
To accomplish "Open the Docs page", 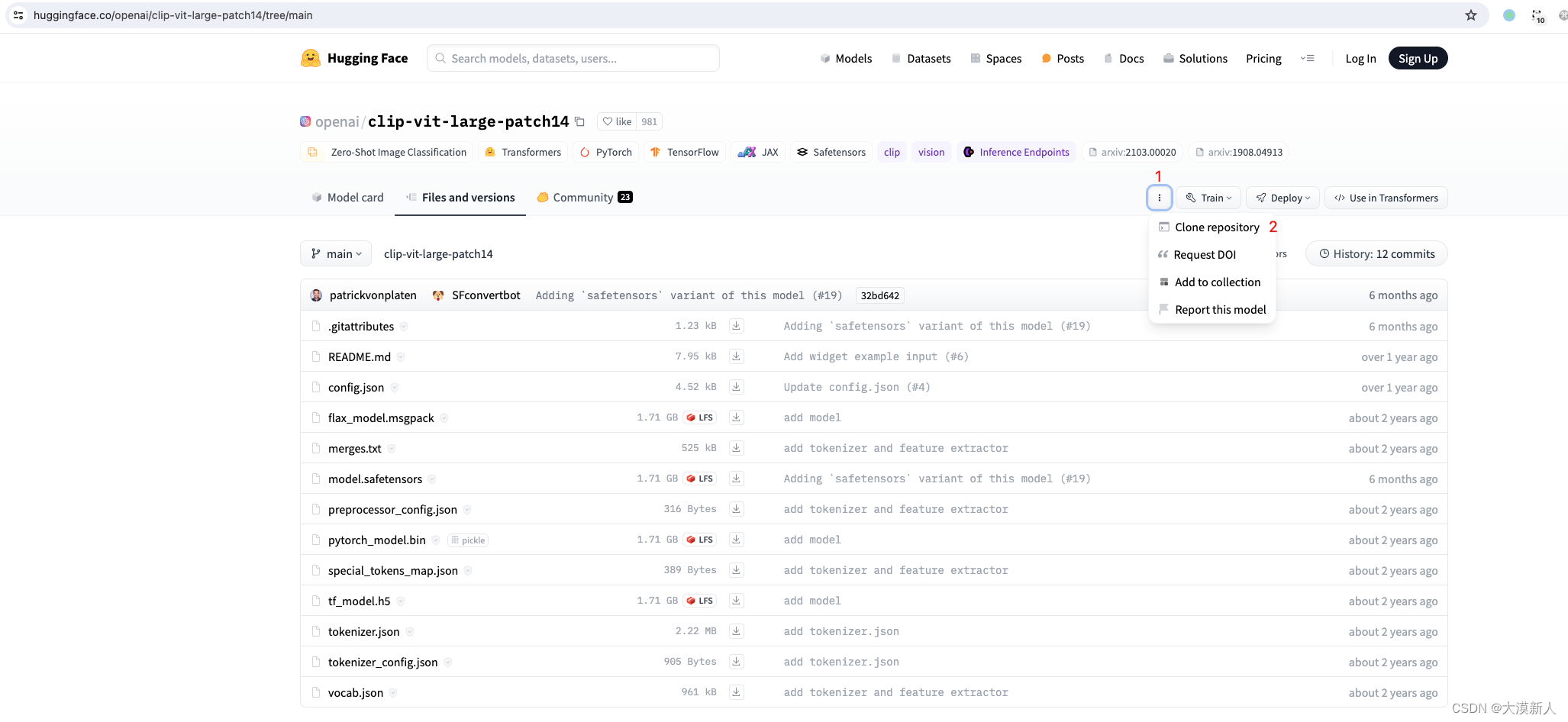I will click(x=1124, y=59).
